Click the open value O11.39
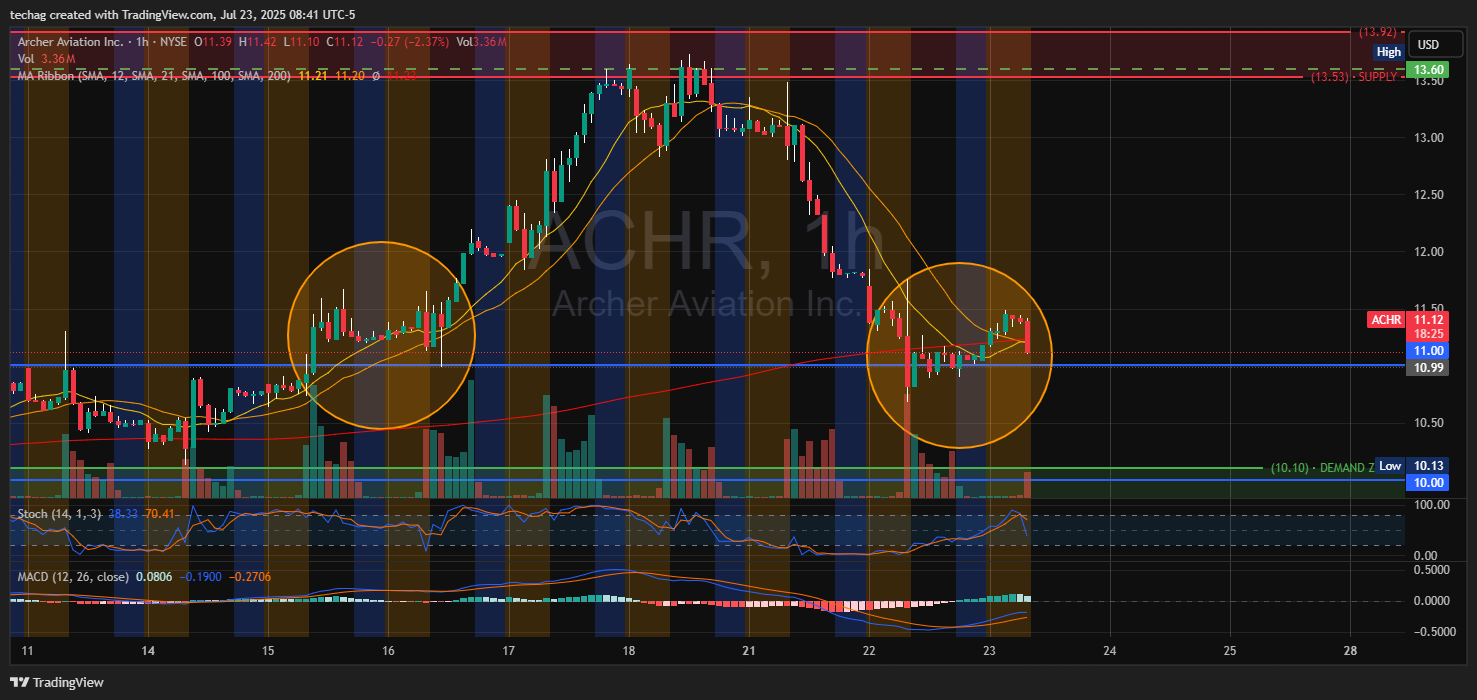Viewport: 1477px width, 700px height. pos(213,41)
